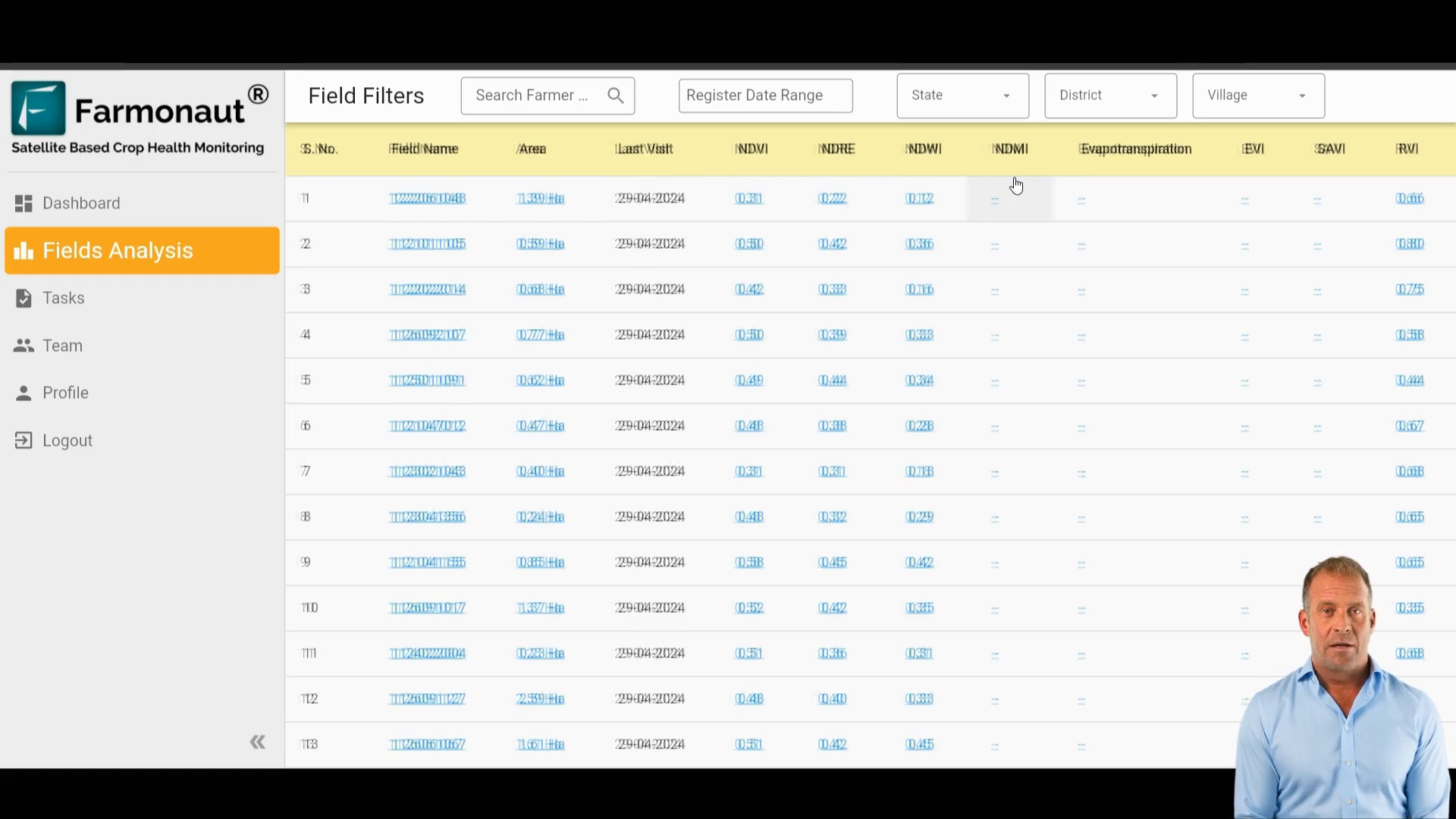Open the field name link in row 10
The image size is (1456, 819).
427,608
